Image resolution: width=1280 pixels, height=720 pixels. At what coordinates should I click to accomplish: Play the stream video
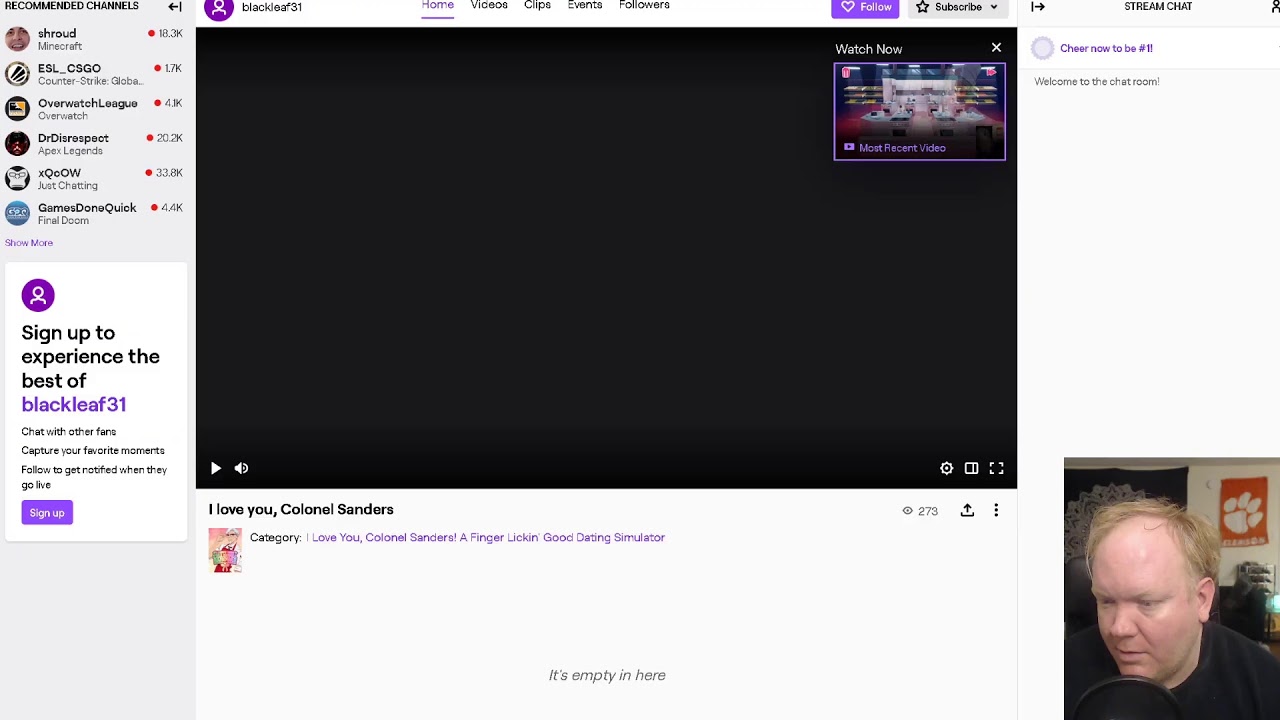(215, 468)
